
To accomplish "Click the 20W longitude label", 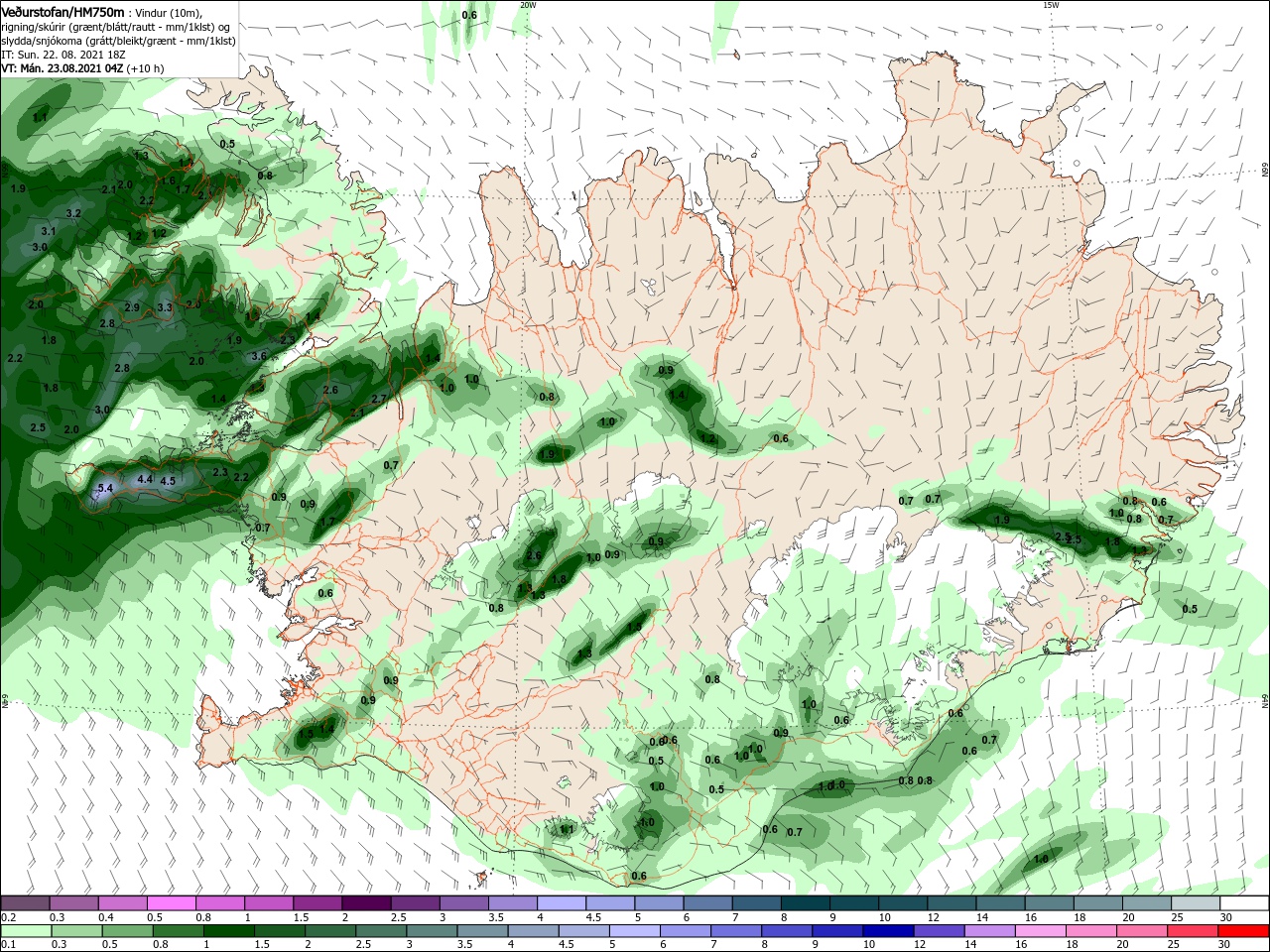I will point(528,5).
